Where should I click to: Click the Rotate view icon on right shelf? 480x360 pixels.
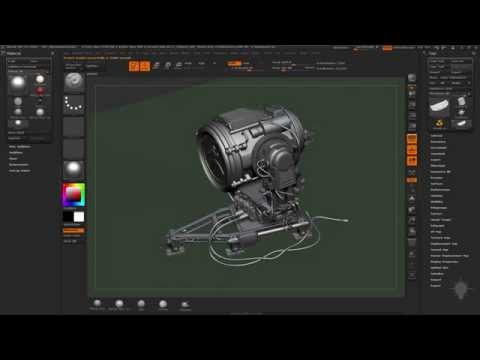point(412,231)
